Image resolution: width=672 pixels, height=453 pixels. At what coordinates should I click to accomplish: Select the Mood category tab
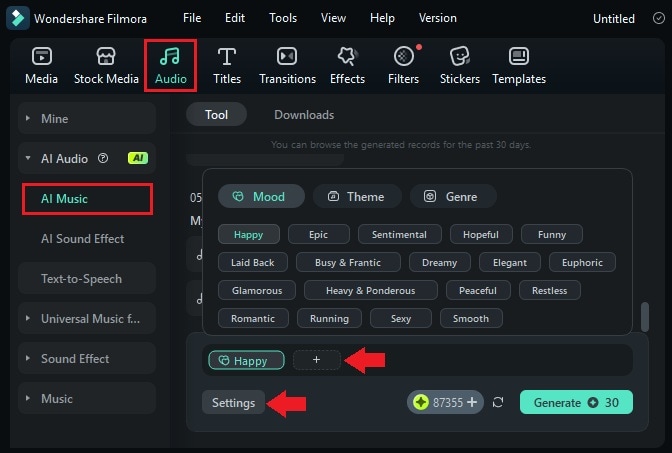pyautogui.click(x=261, y=196)
